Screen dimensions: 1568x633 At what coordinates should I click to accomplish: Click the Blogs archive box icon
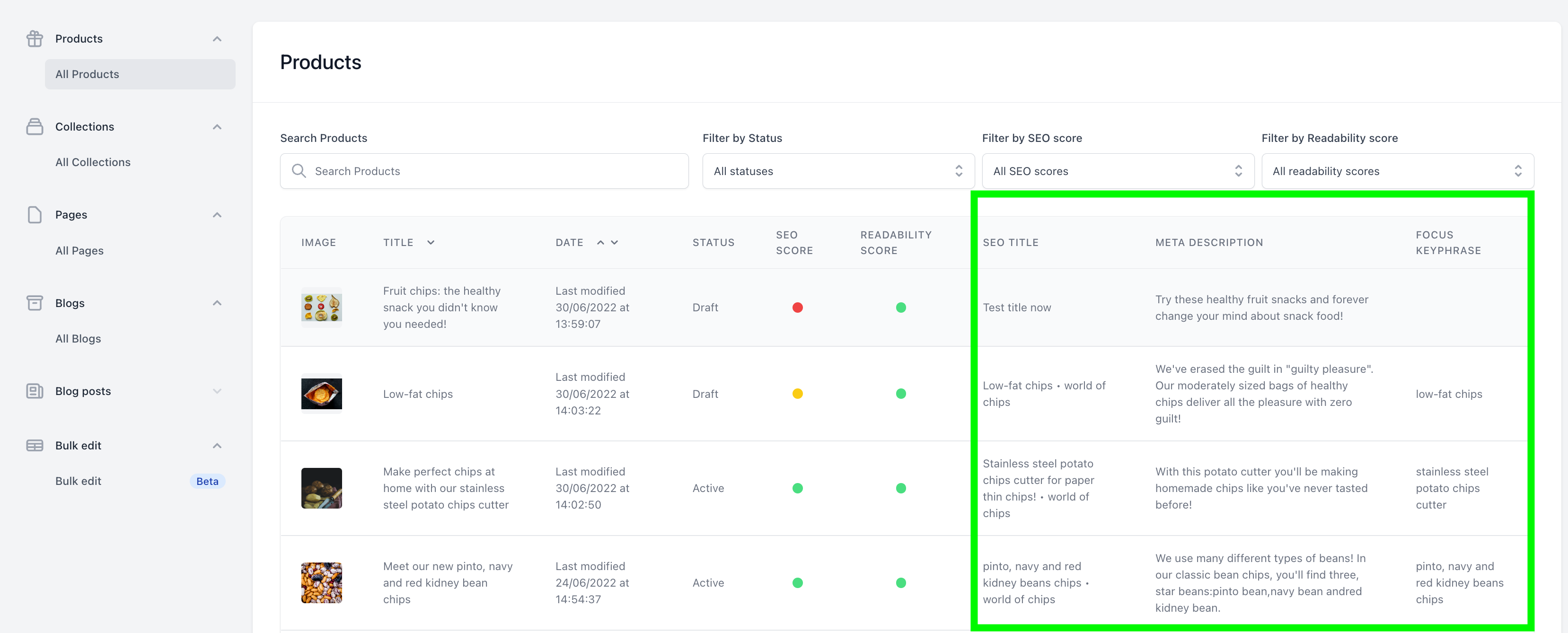point(35,303)
